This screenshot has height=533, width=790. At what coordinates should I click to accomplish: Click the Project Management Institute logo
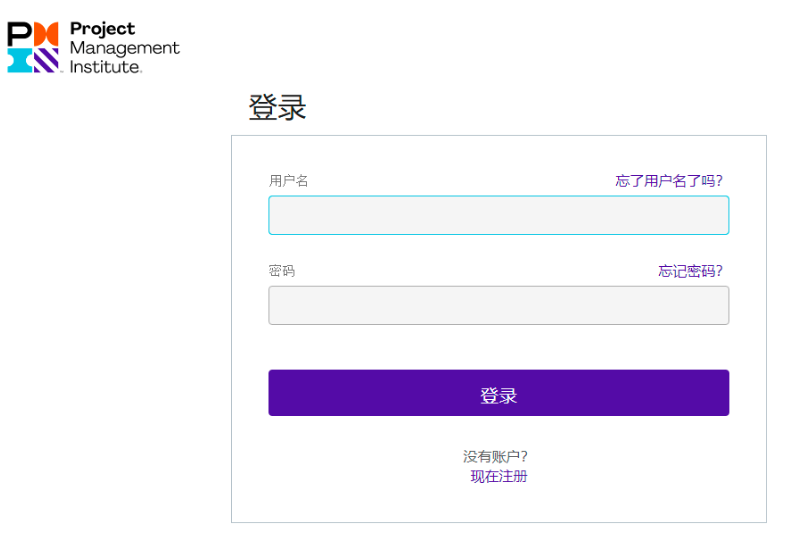point(93,47)
